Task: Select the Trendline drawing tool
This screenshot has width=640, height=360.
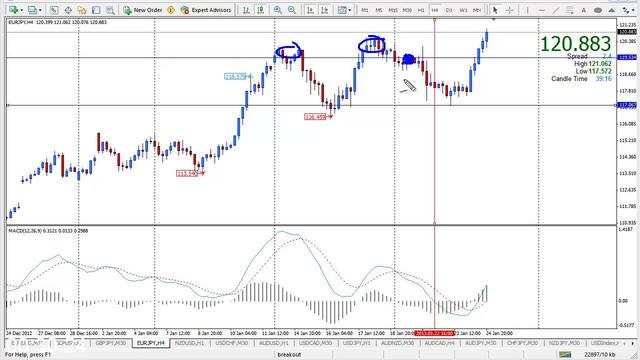Action: 556,10
